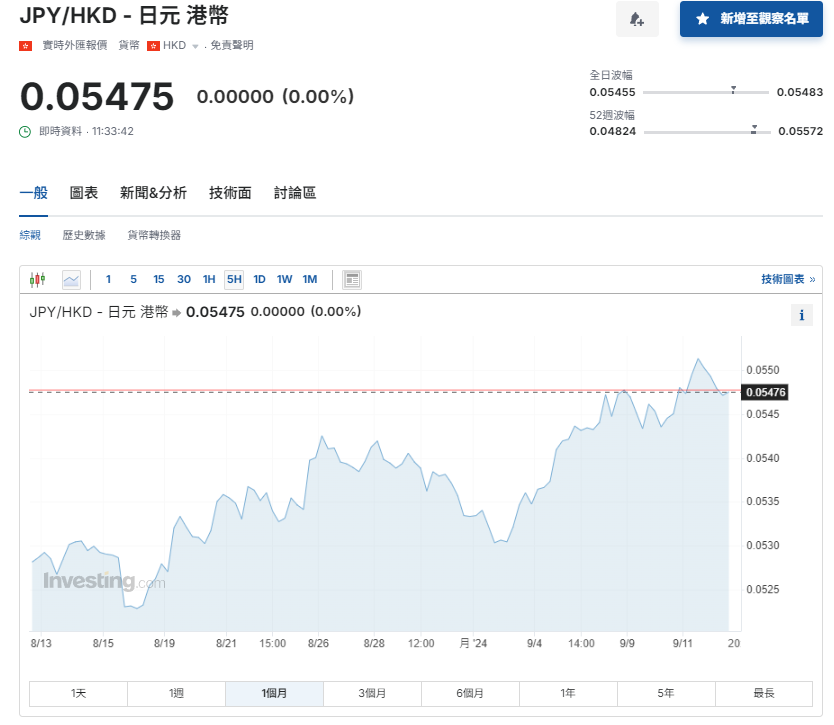Image resolution: width=834 pixels, height=725 pixels.
Task: Switch chart timeframe to 1D
Action: (x=259, y=279)
